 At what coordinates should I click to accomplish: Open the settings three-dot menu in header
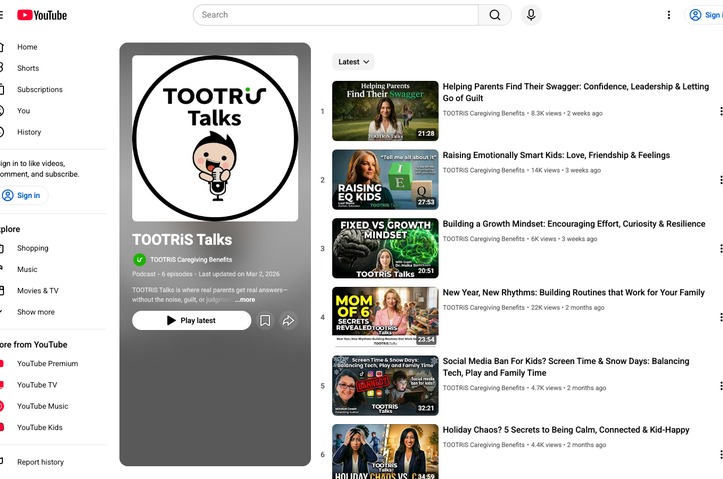click(x=669, y=15)
